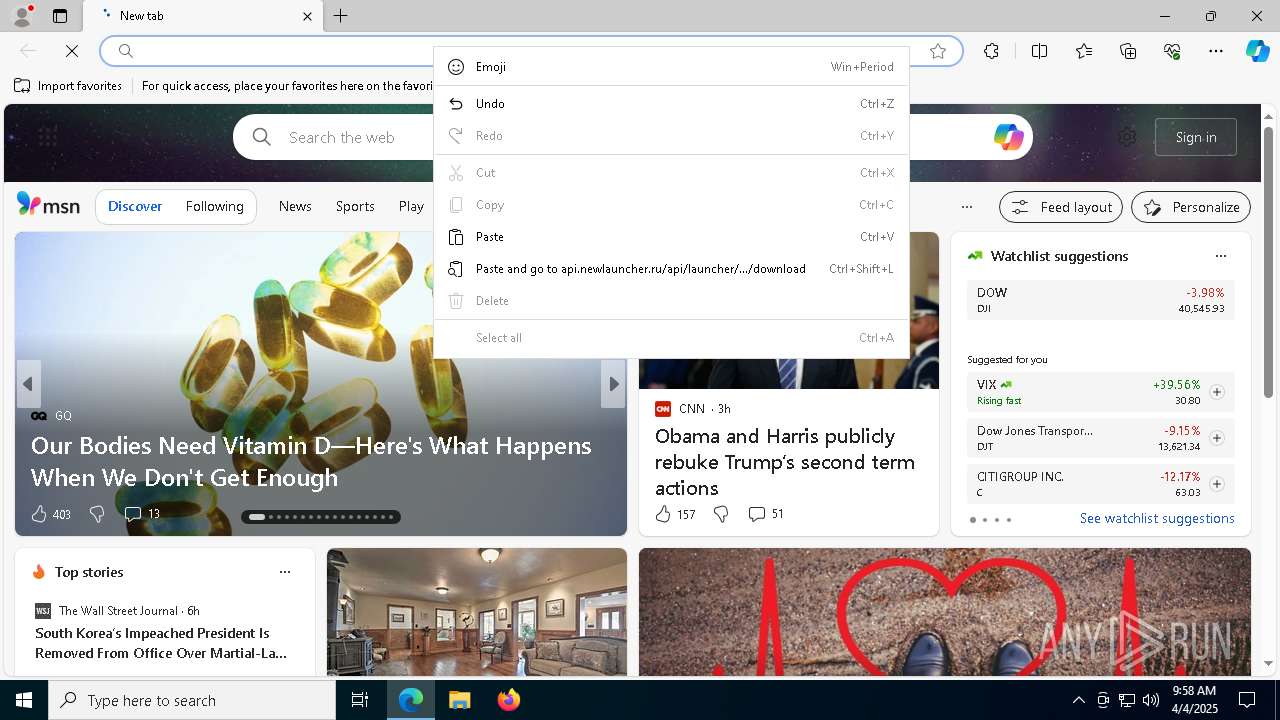Click the Sign in button
This screenshot has width=1280, height=720.
pos(1196,137)
